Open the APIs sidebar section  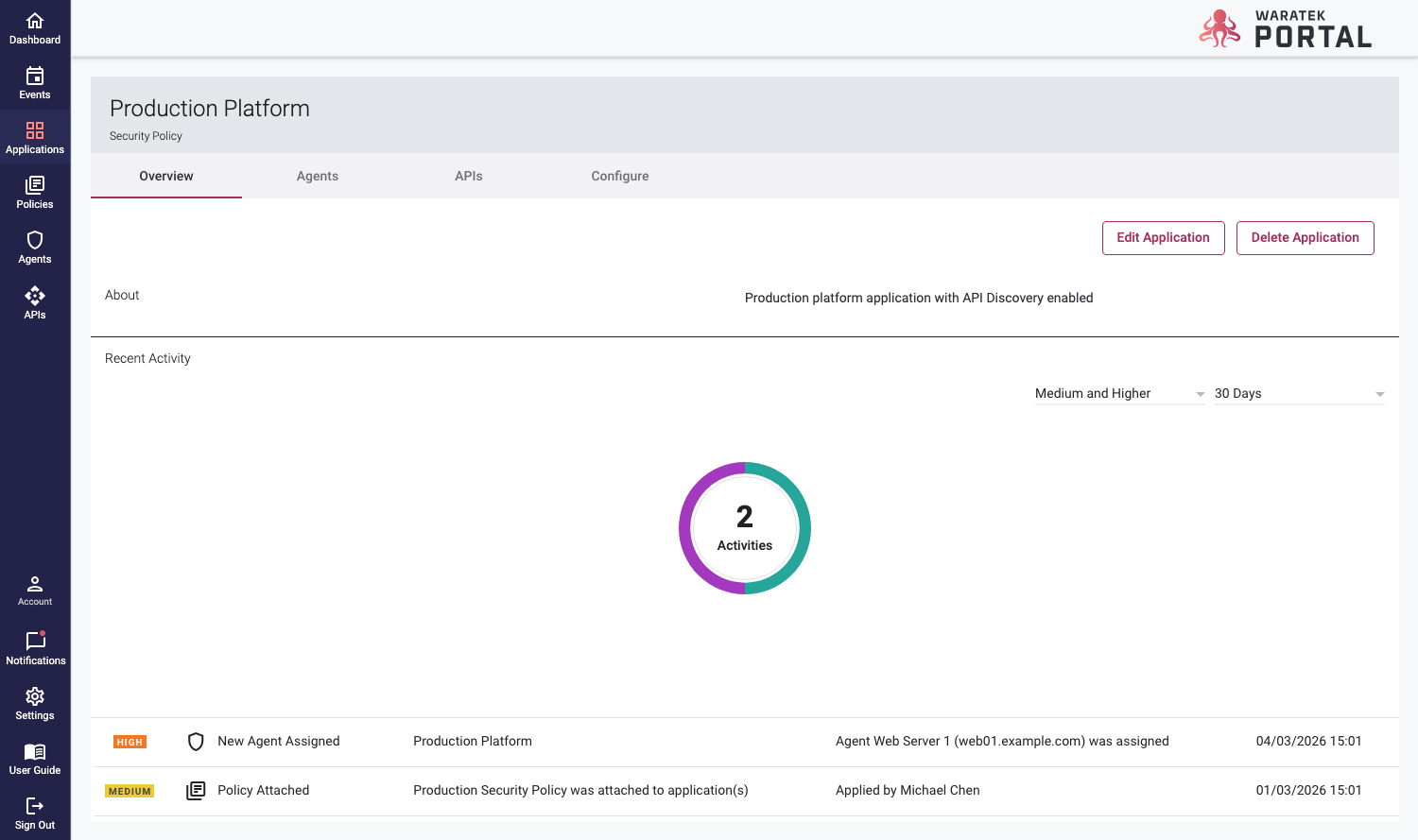(x=35, y=302)
